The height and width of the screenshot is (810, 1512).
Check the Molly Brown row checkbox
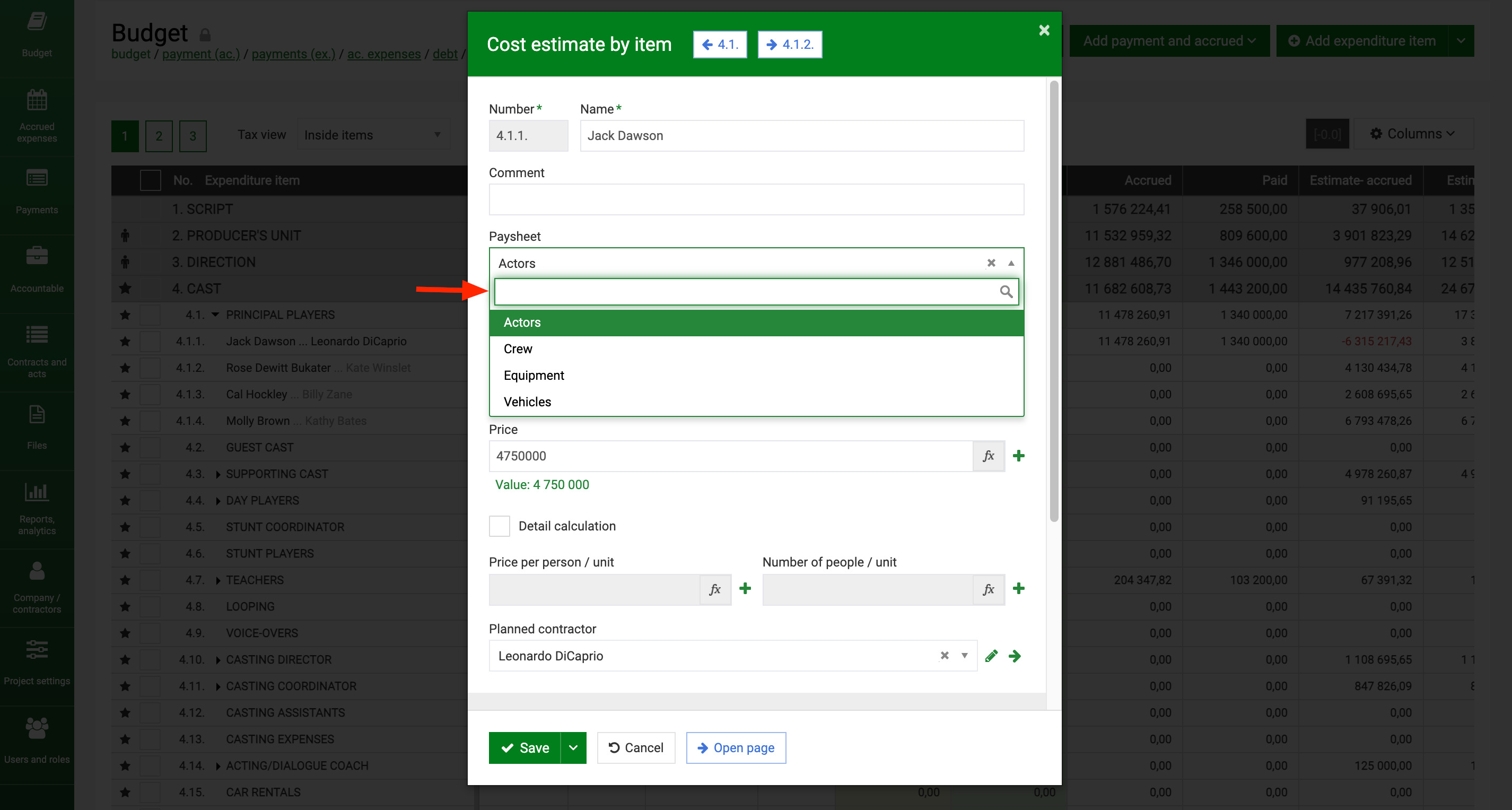(x=150, y=421)
